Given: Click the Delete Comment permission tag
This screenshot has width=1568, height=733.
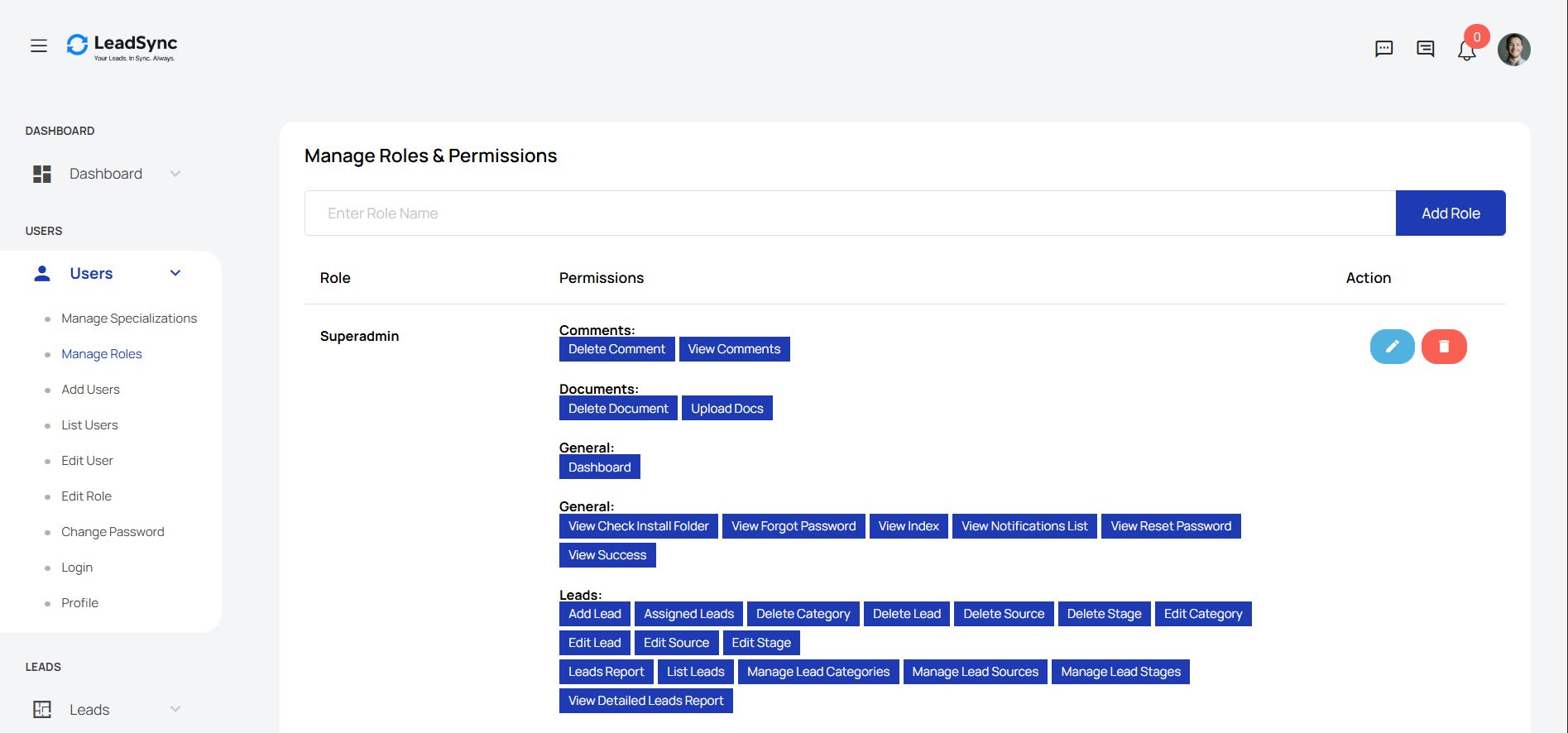Looking at the screenshot, I should tap(616, 349).
